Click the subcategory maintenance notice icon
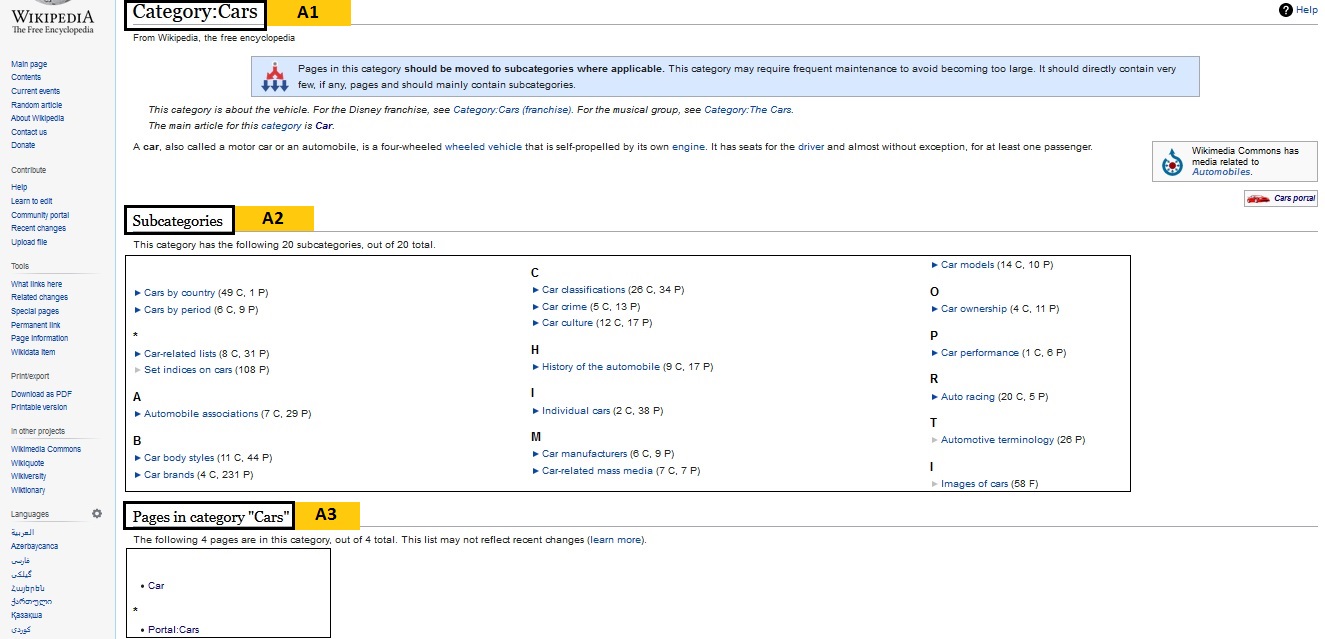1325x639 pixels. click(x=274, y=76)
